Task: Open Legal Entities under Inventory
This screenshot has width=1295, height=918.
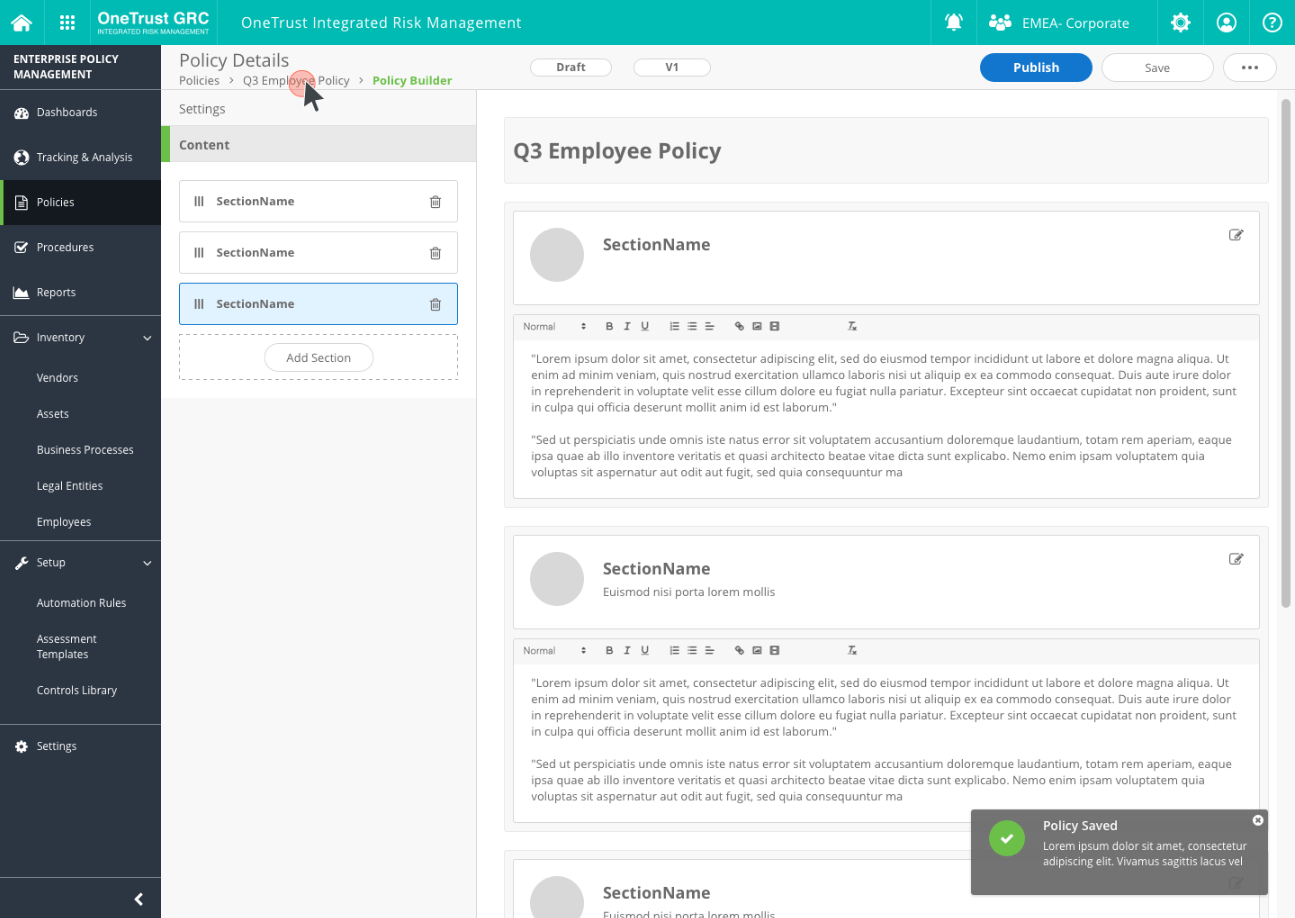Action: [70, 486]
